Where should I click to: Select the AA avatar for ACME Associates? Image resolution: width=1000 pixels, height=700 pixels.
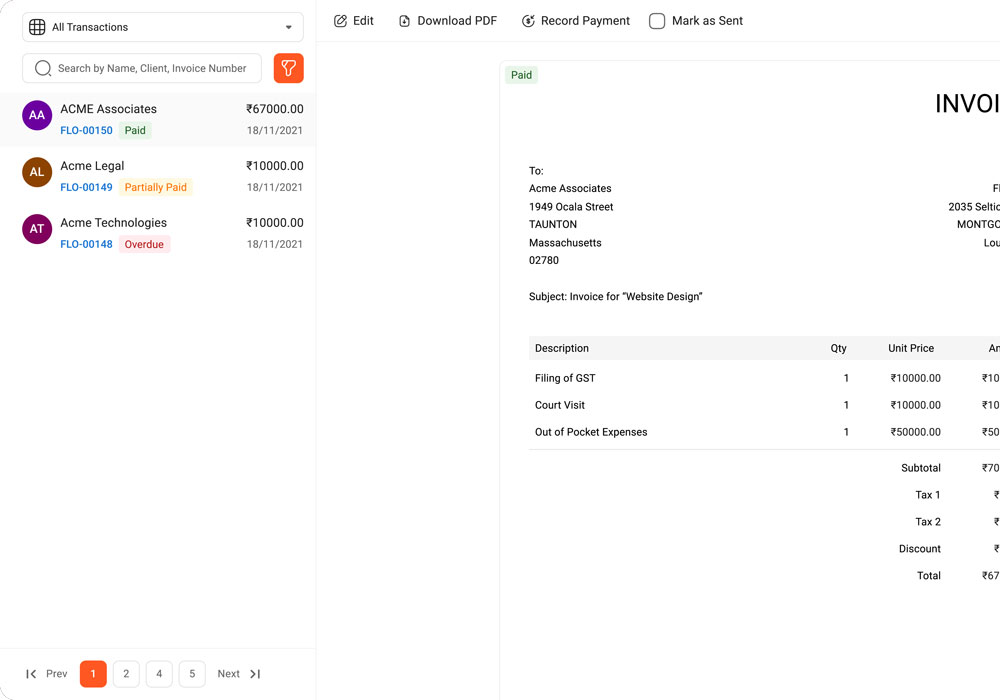point(37,115)
